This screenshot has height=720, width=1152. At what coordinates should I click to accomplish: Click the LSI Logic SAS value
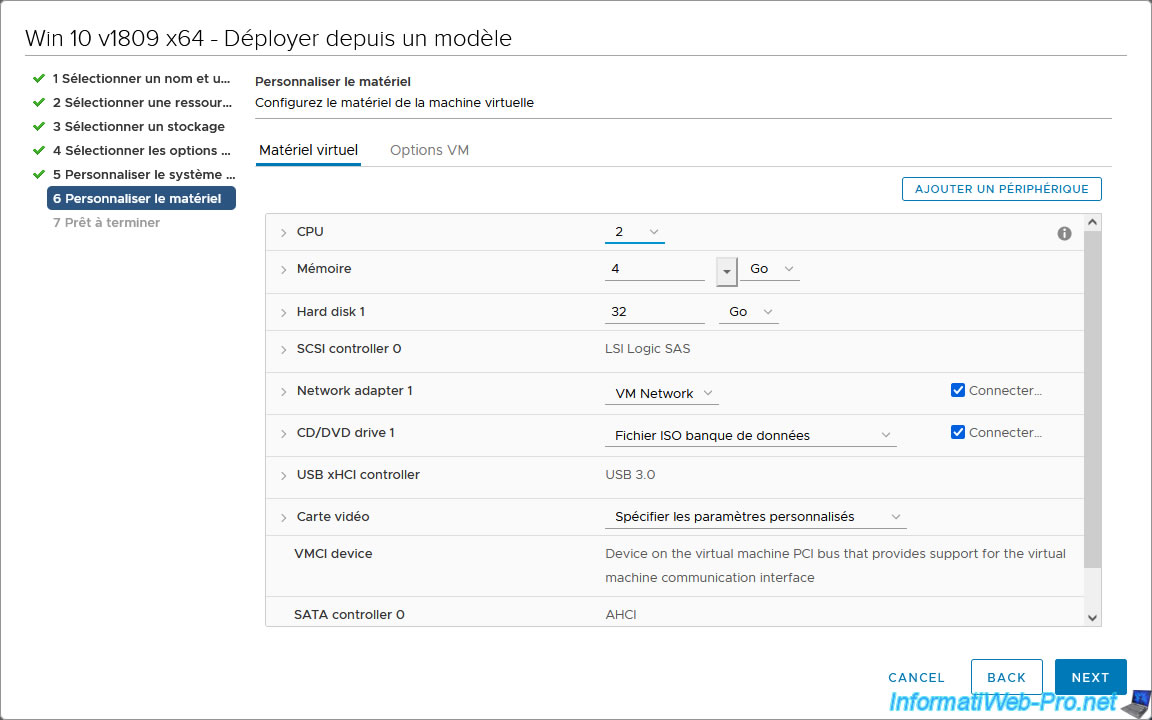click(647, 349)
